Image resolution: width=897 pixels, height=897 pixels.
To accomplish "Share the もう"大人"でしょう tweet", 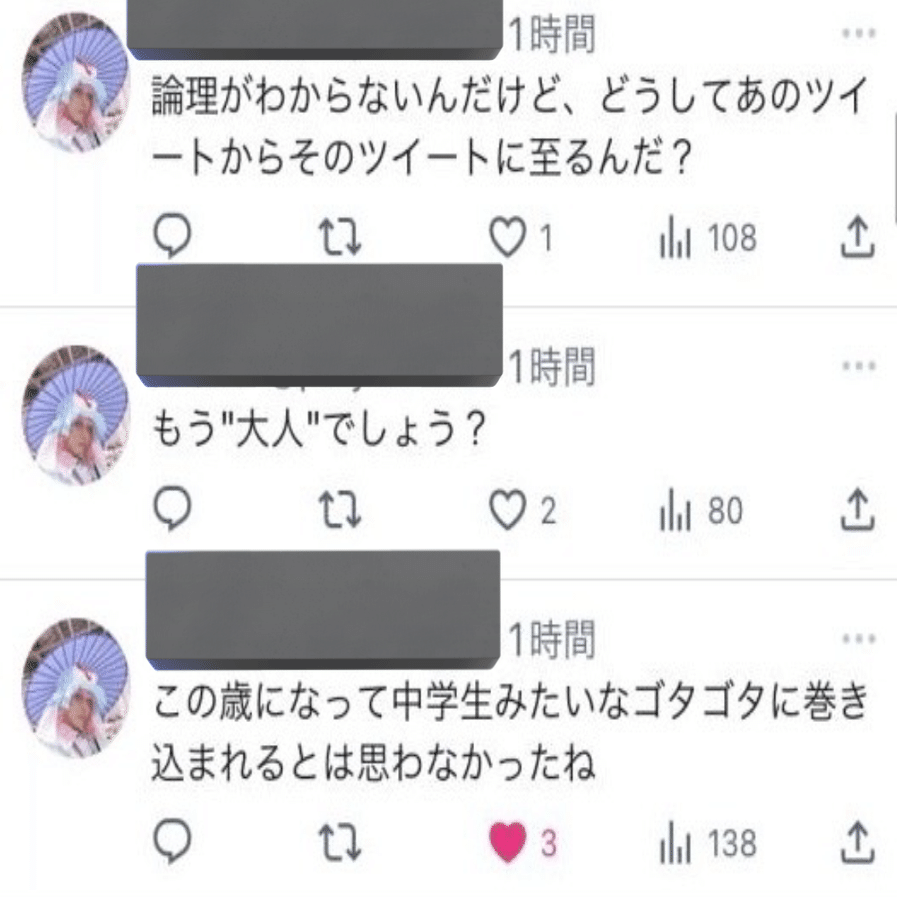I will [x=857, y=511].
